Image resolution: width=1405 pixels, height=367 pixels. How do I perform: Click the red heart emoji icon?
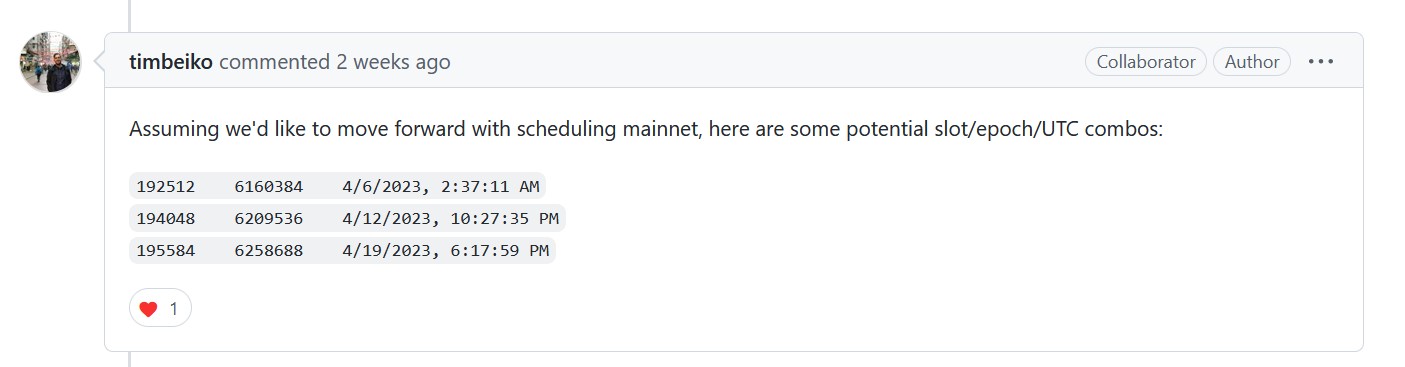pyautogui.click(x=149, y=309)
